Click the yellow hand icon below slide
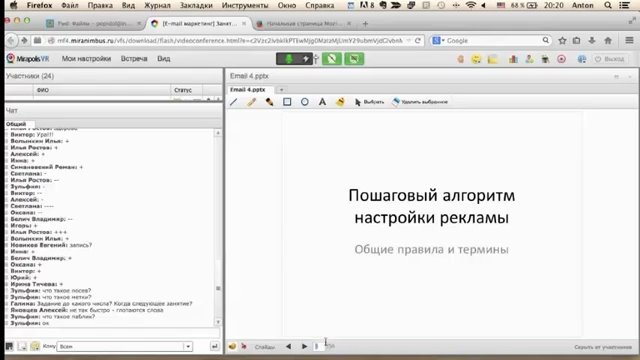This screenshot has height=360, width=640. click(232, 347)
